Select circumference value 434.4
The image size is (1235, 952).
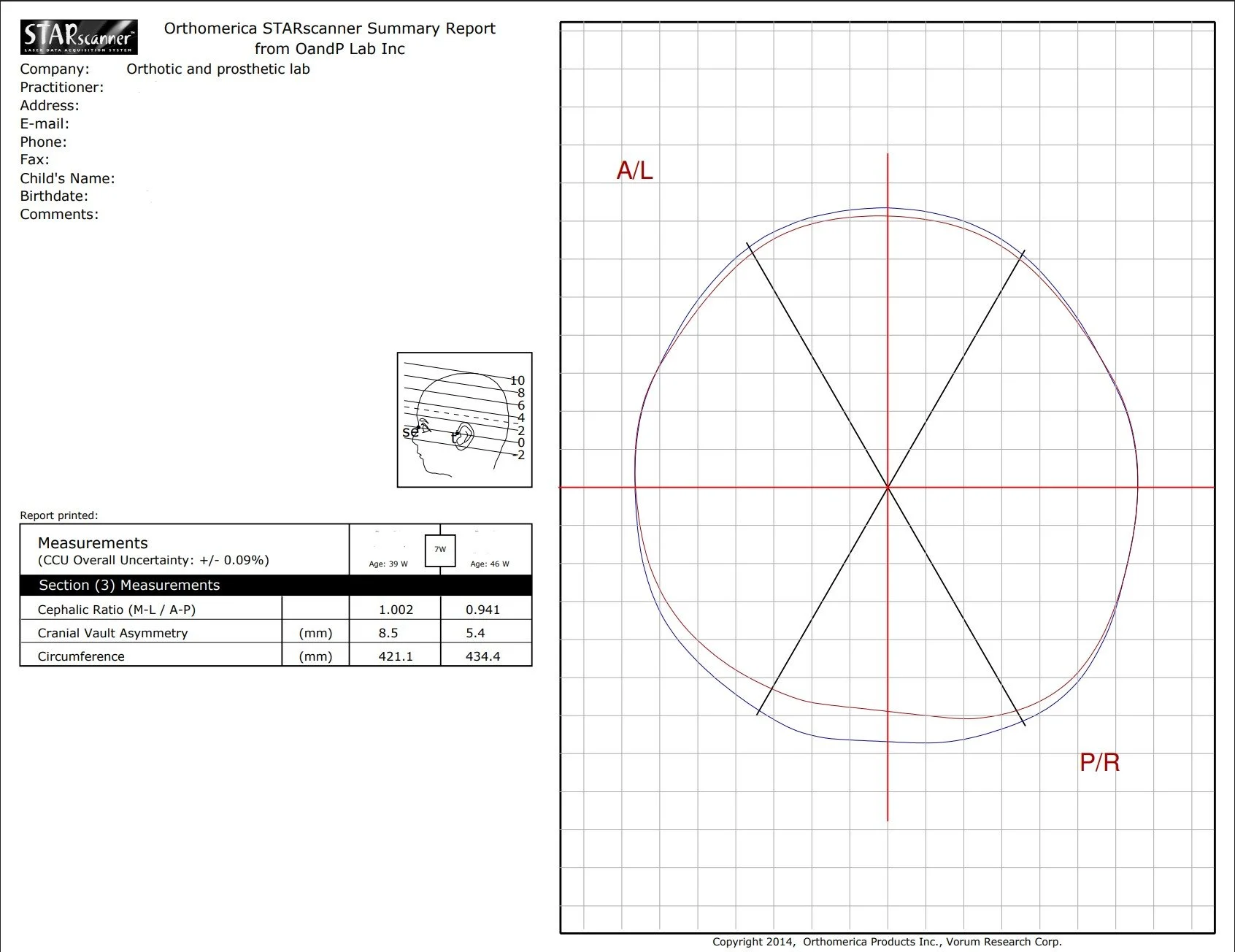pyautogui.click(x=483, y=656)
